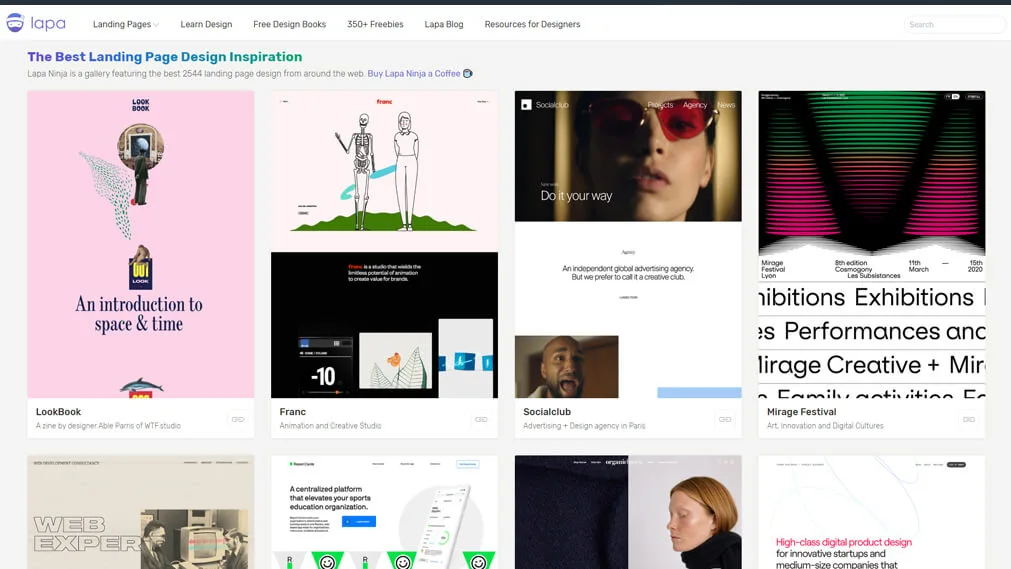The height and width of the screenshot is (569, 1011).
Task: Open the 350+ Freebies page
Action: coord(375,25)
